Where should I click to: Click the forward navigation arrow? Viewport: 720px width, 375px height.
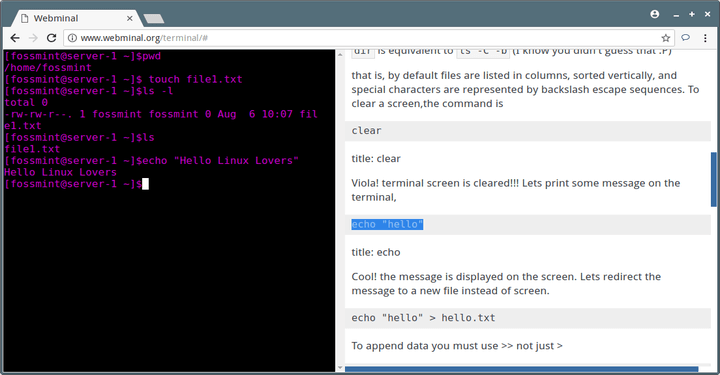[x=33, y=38]
